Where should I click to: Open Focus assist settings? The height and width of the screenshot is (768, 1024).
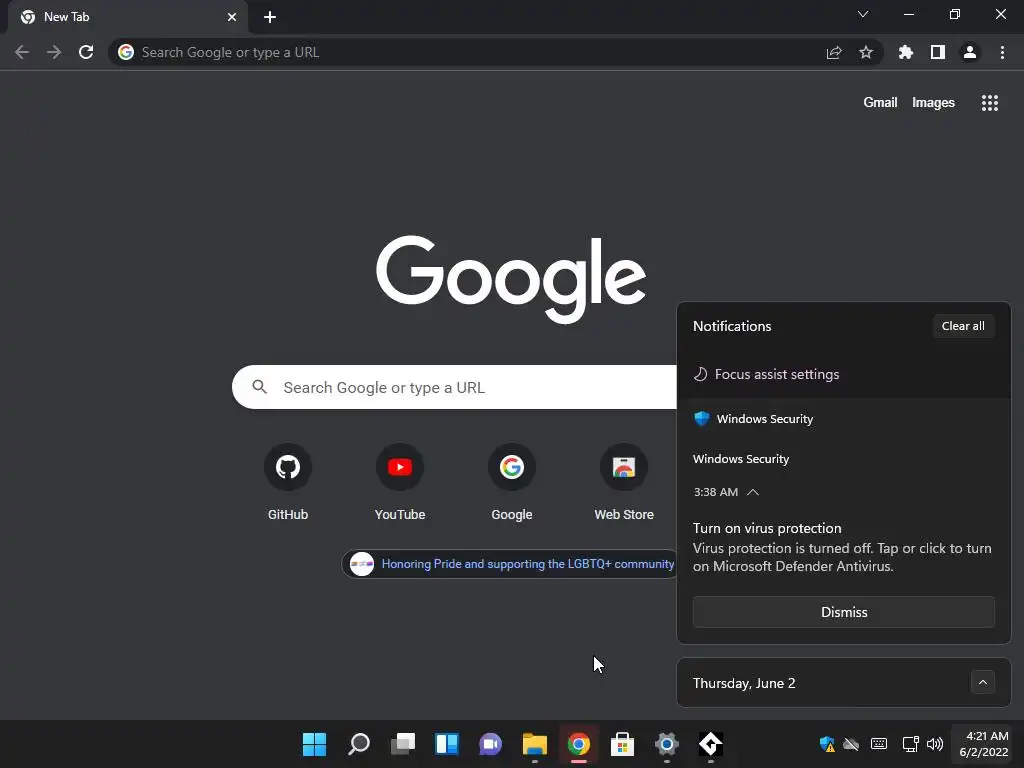click(x=766, y=374)
